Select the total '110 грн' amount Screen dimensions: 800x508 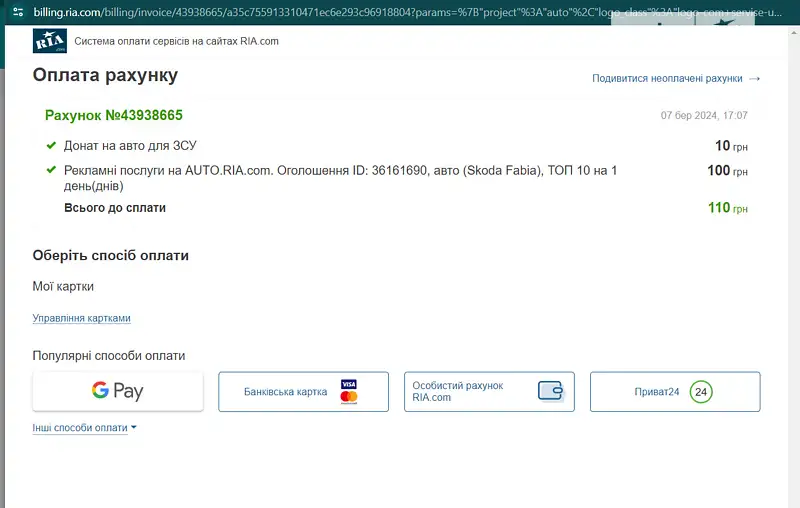[x=728, y=208]
